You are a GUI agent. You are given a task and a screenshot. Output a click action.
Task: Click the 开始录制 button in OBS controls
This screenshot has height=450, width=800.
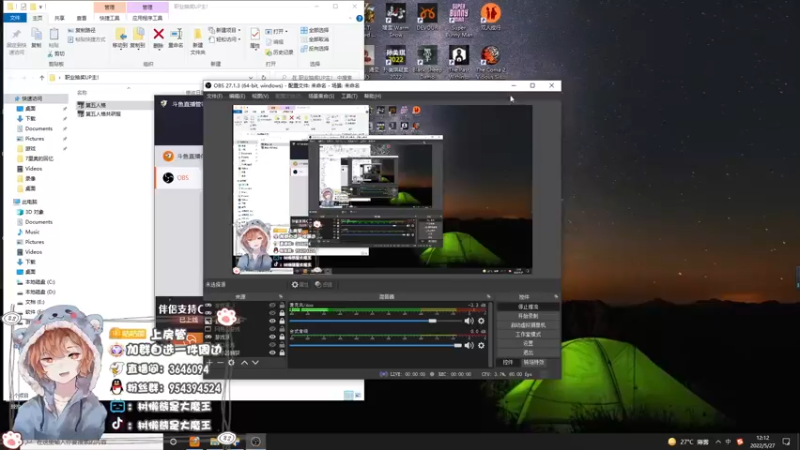(x=528, y=316)
